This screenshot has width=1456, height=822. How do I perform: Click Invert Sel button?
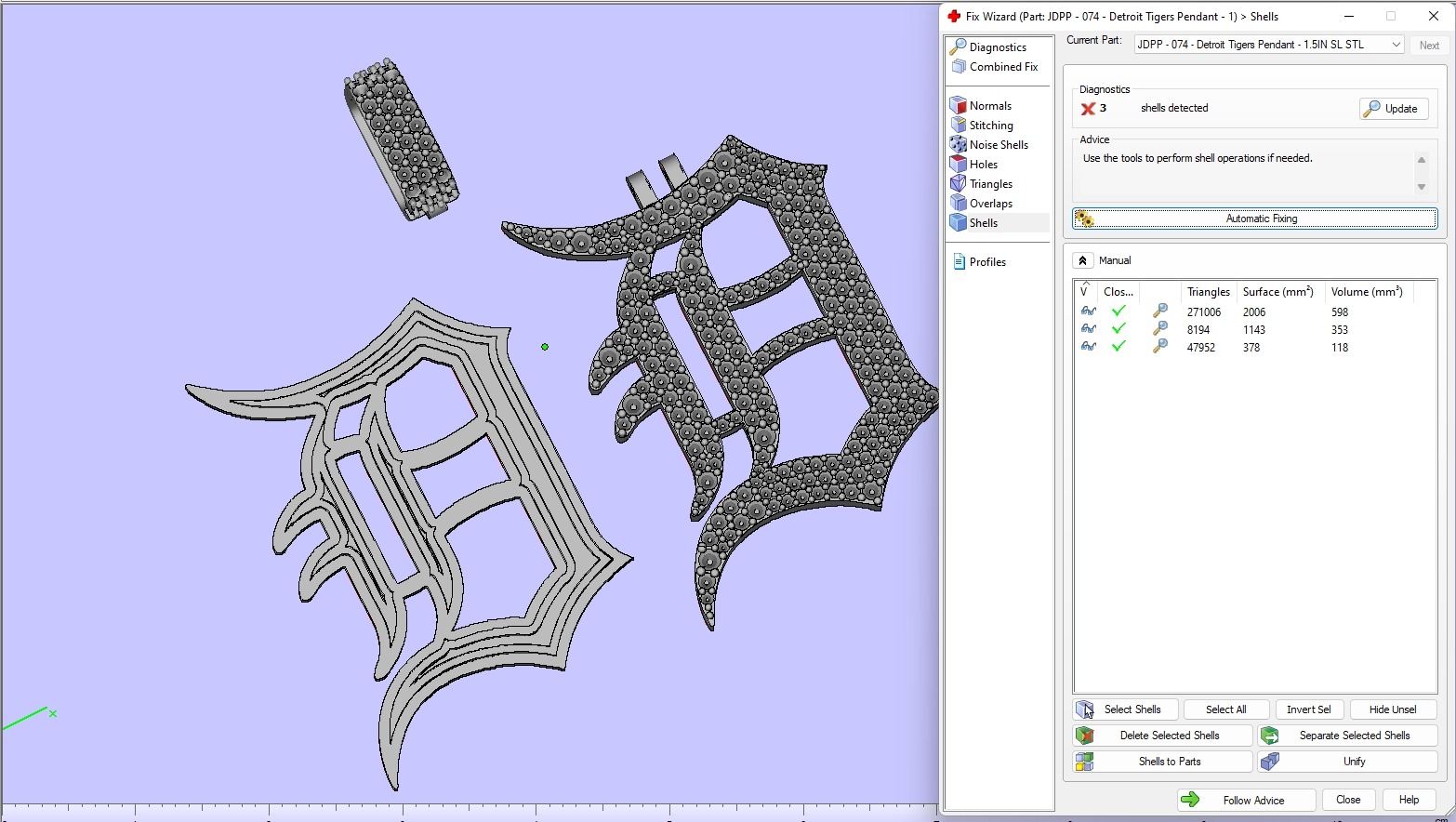coord(1308,709)
